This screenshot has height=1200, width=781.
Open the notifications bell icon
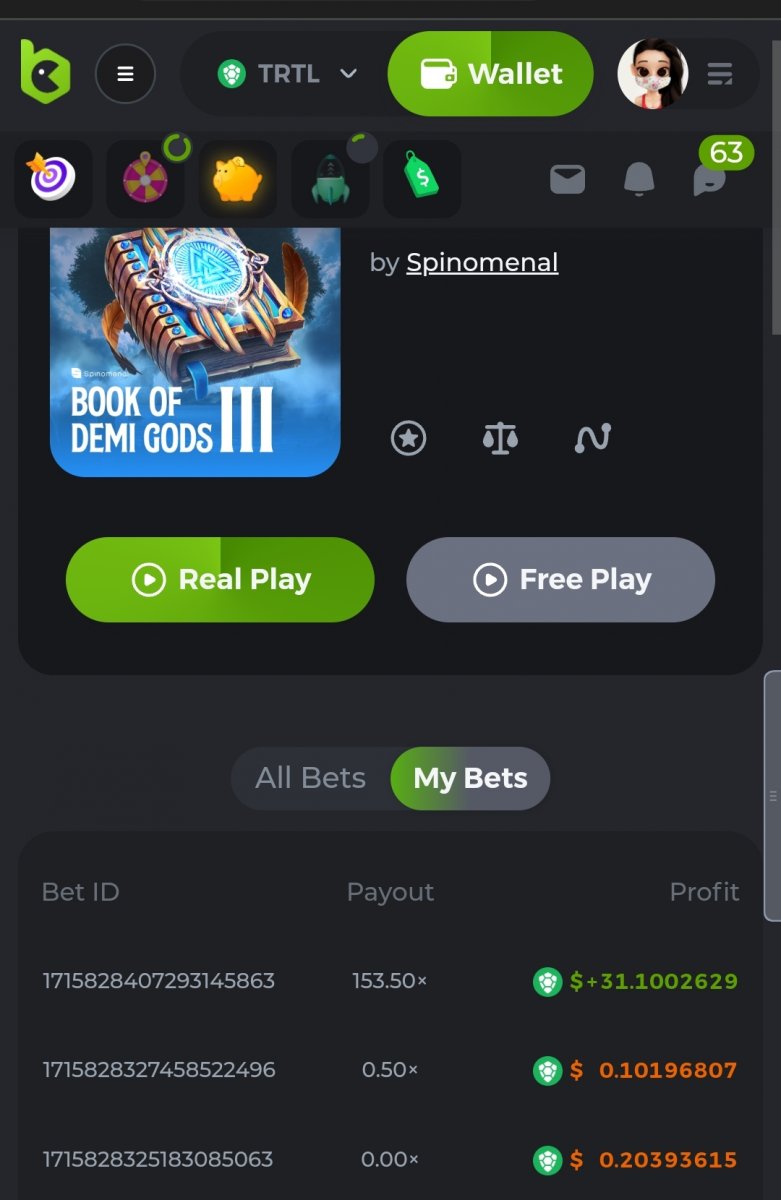[x=639, y=180]
